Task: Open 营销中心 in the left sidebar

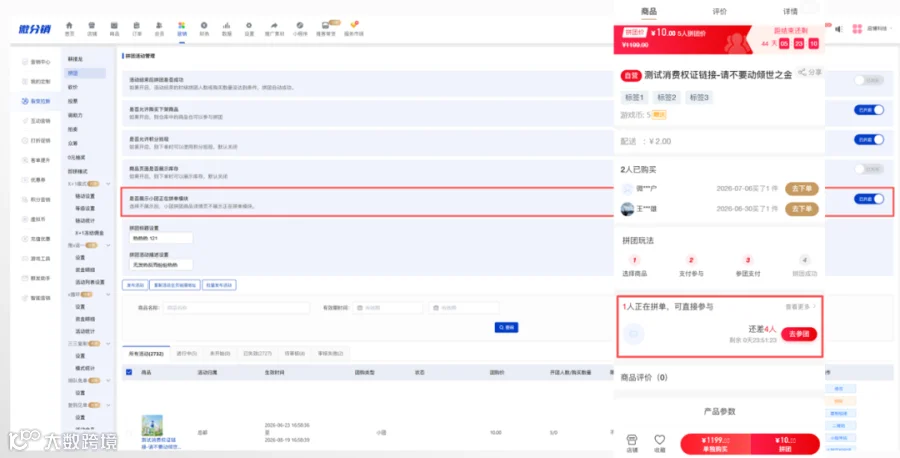Action: point(36,61)
